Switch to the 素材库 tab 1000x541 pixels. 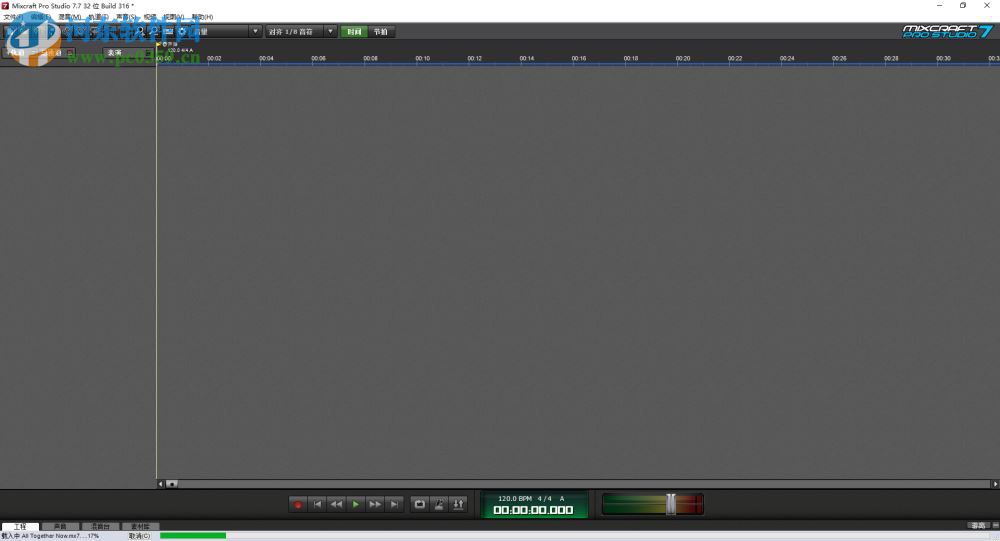[140, 526]
